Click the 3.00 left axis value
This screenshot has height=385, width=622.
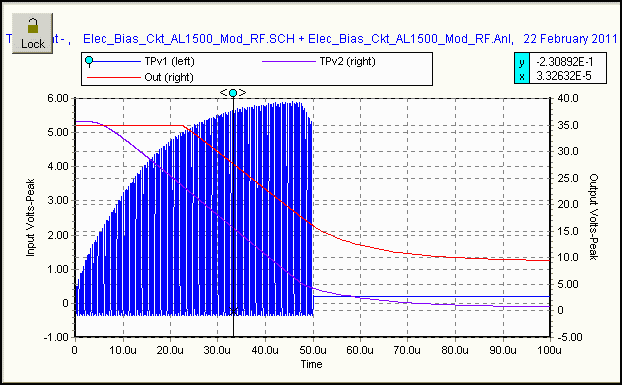(x=58, y=200)
